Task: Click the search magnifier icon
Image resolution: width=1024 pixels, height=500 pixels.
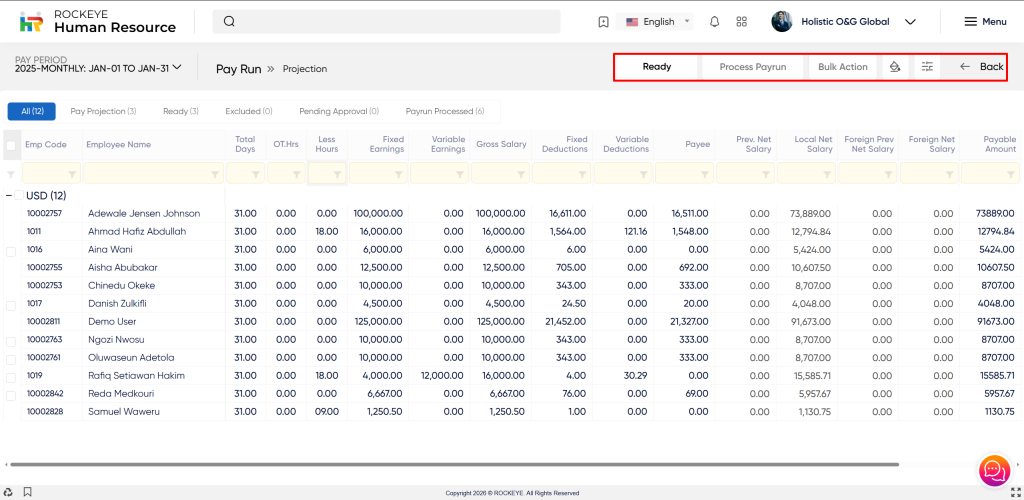Action: pyautogui.click(x=229, y=21)
